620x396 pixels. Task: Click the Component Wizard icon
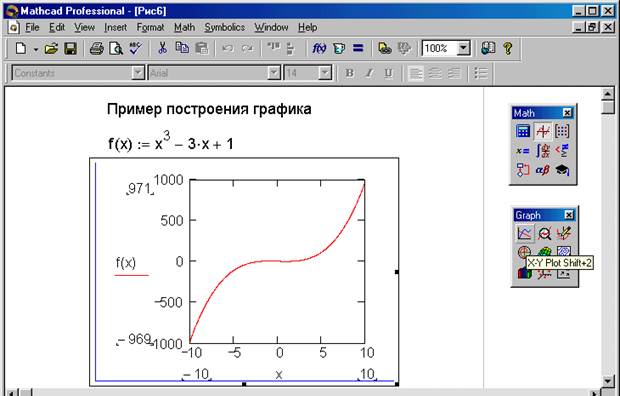click(x=405, y=49)
